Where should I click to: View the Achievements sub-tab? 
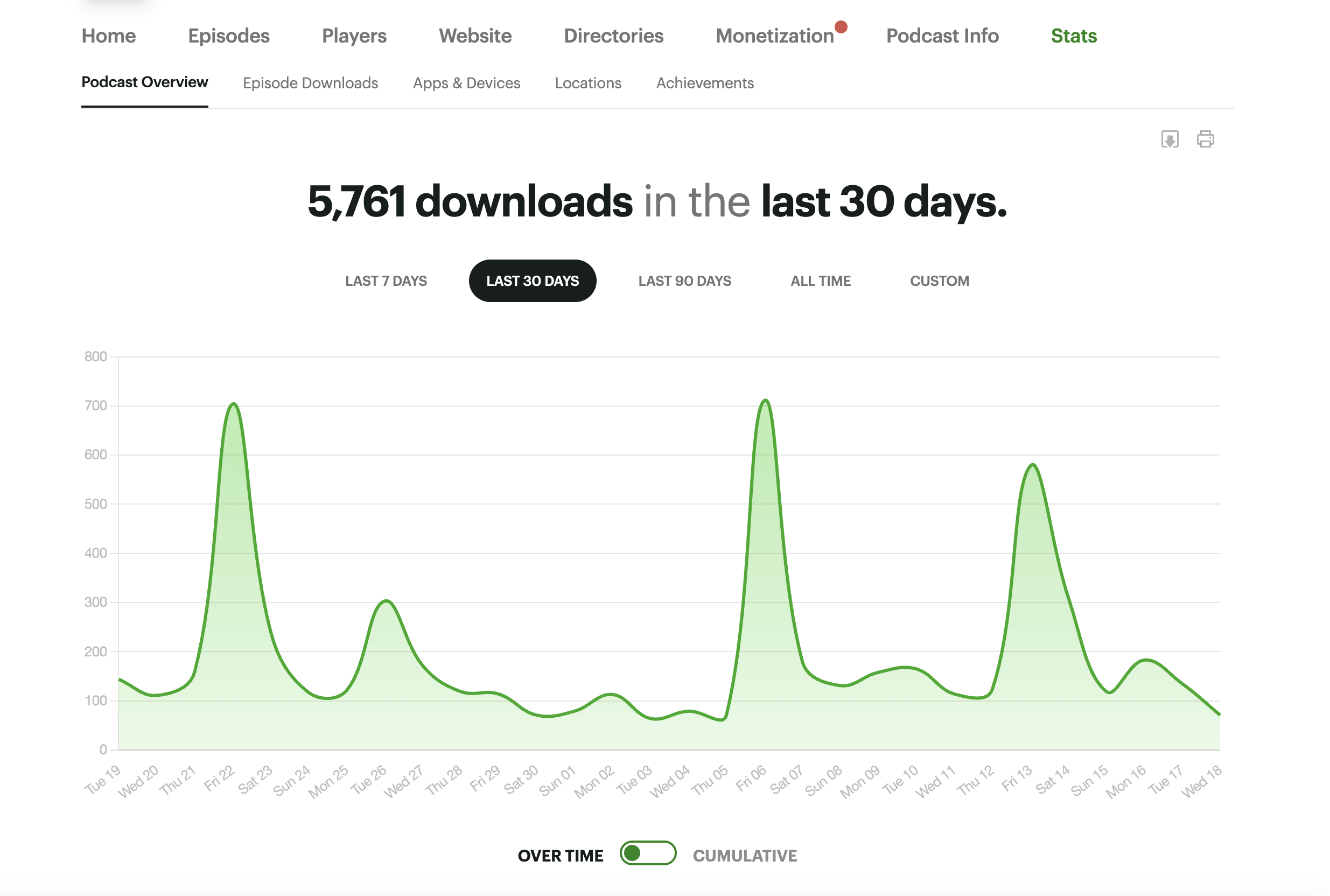[704, 83]
